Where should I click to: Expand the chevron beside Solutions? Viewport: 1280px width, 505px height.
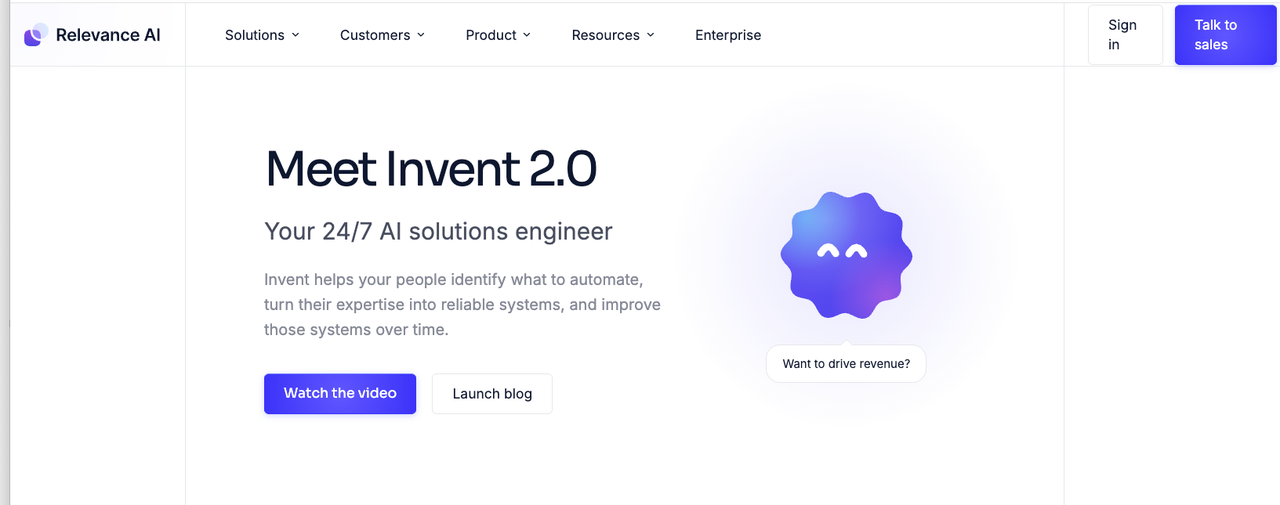point(295,35)
